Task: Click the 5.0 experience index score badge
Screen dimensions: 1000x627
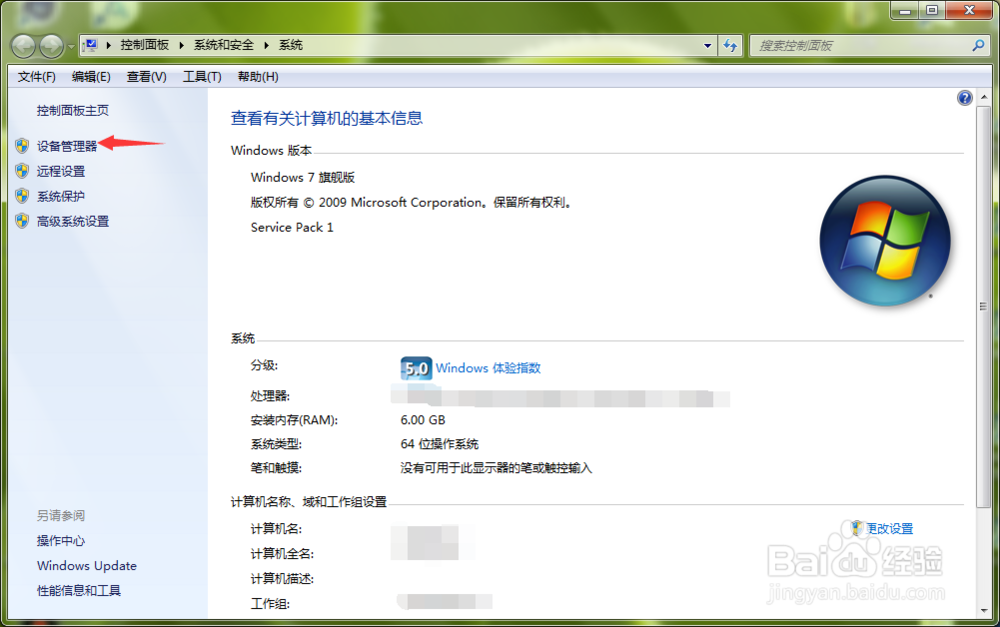Action: click(416, 368)
